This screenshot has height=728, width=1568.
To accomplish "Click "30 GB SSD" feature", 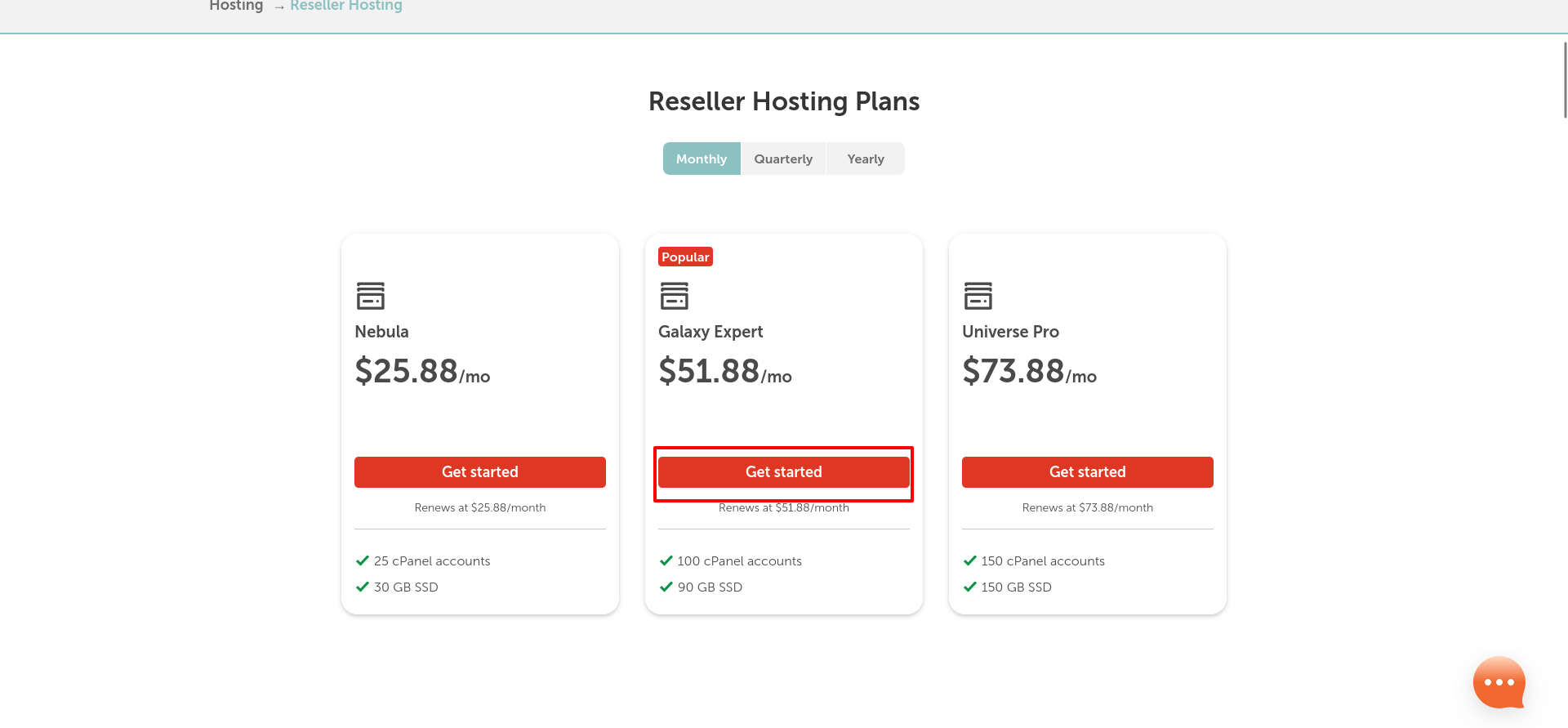I will (x=406, y=587).
